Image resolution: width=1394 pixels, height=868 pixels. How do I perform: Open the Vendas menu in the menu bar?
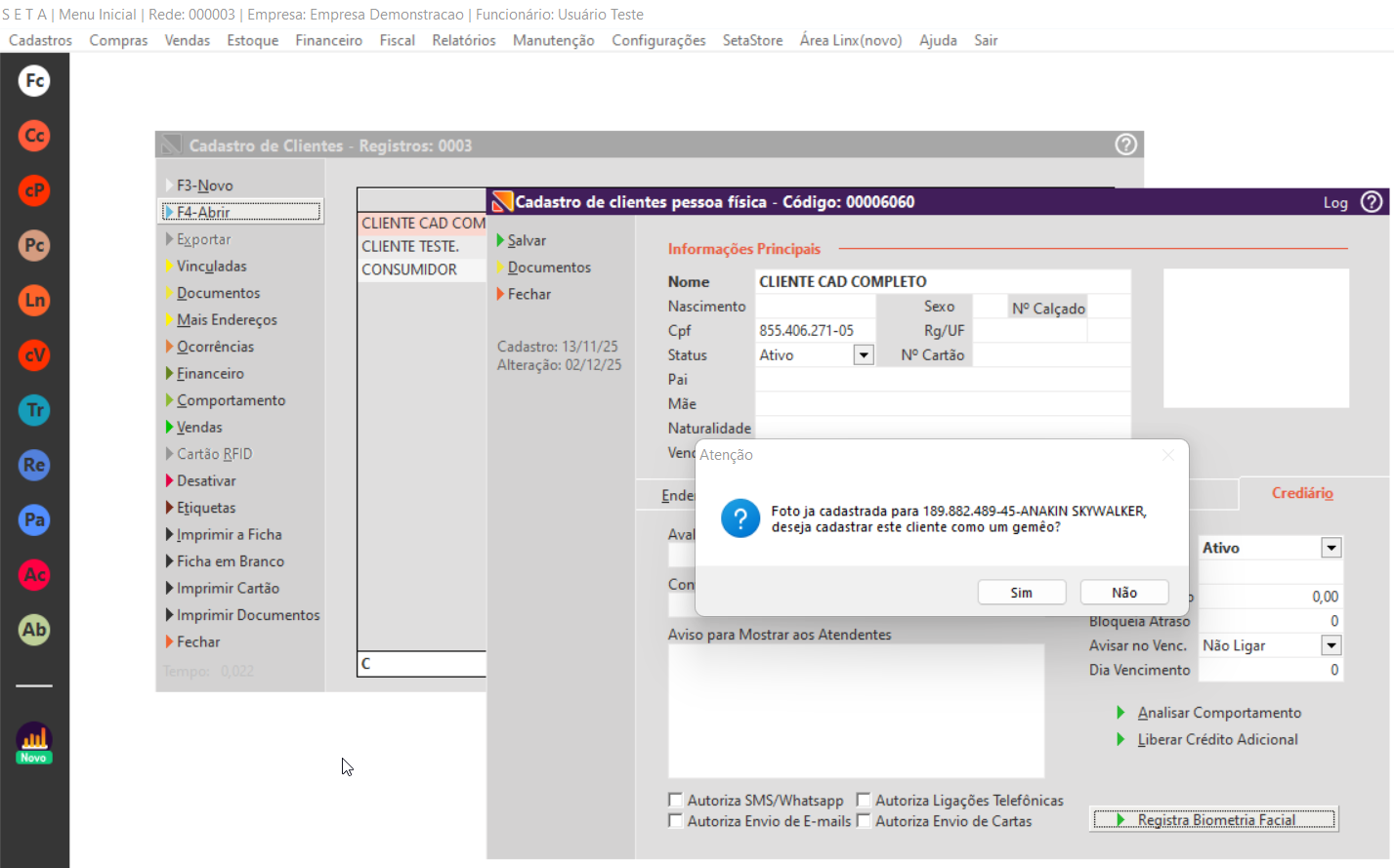point(188,40)
